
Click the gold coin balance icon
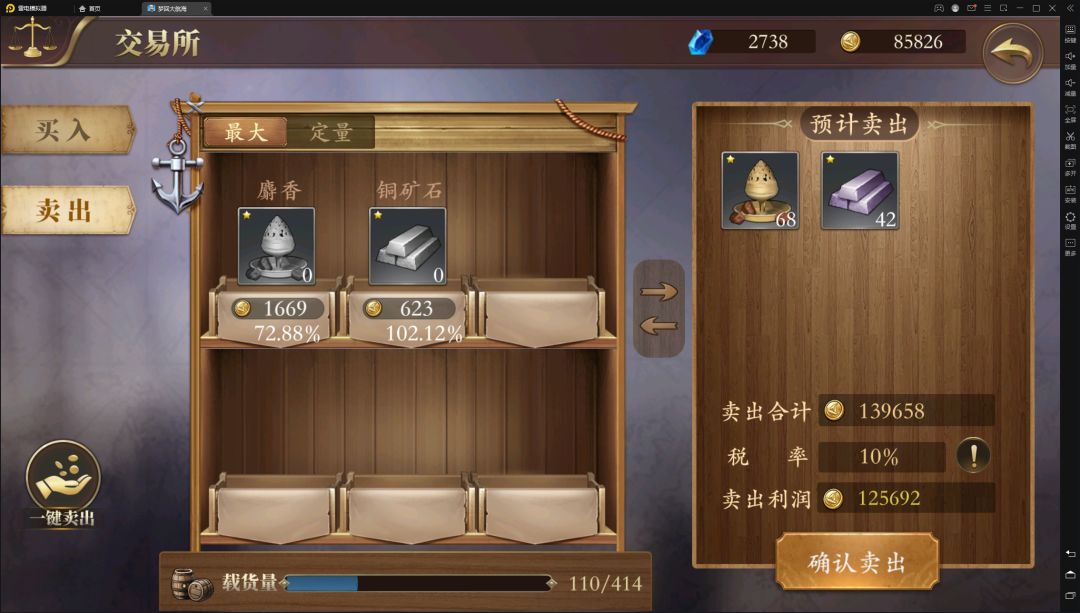(x=851, y=42)
